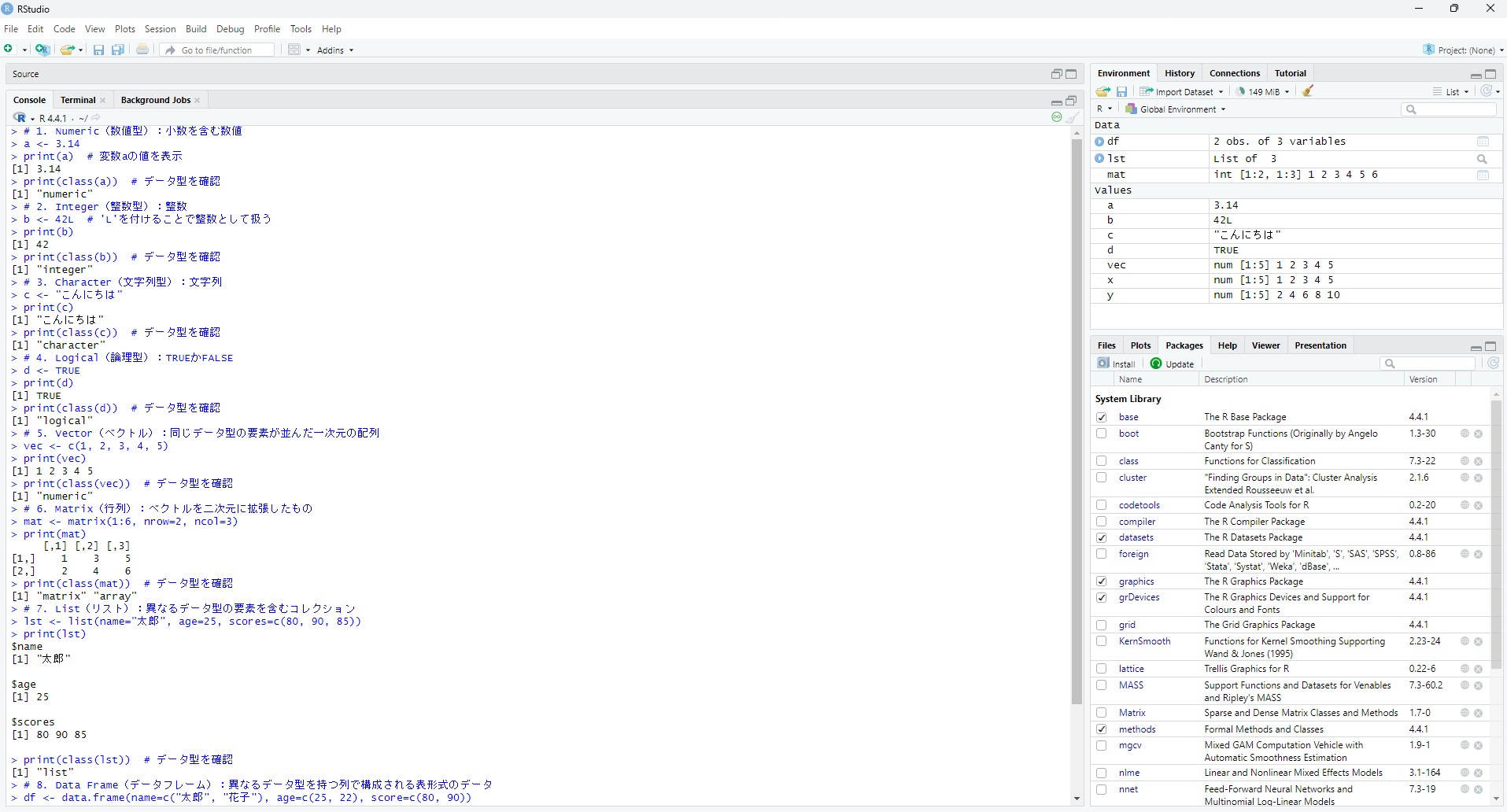This screenshot has height=812, width=1507.
Task: Remove the MASS package
Action: point(1479,686)
